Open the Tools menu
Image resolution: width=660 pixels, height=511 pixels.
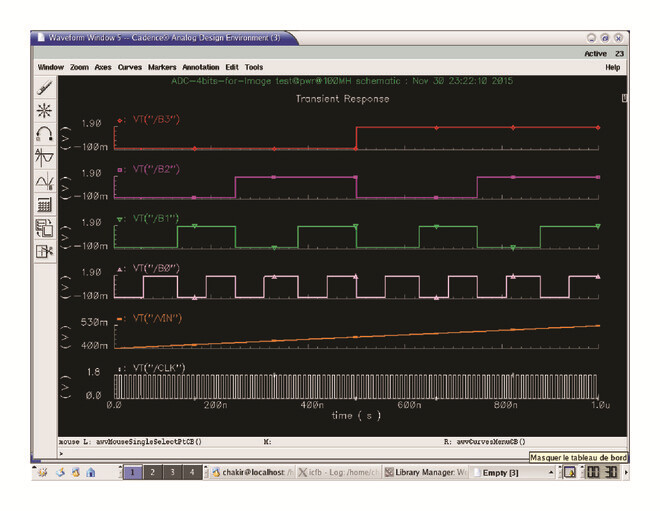pyautogui.click(x=254, y=67)
